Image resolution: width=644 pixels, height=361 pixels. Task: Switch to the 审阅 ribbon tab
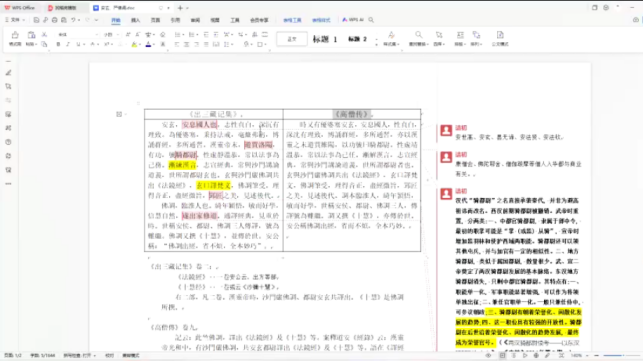tap(195, 20)
